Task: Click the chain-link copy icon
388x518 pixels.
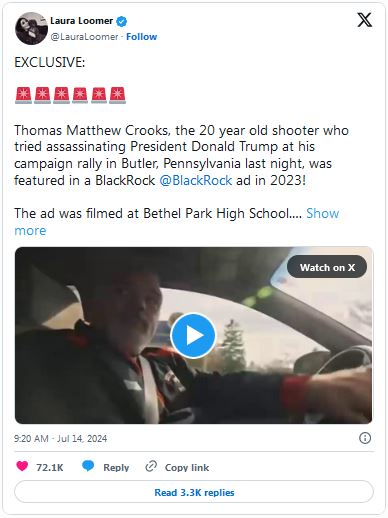Action: click(151, 466)
